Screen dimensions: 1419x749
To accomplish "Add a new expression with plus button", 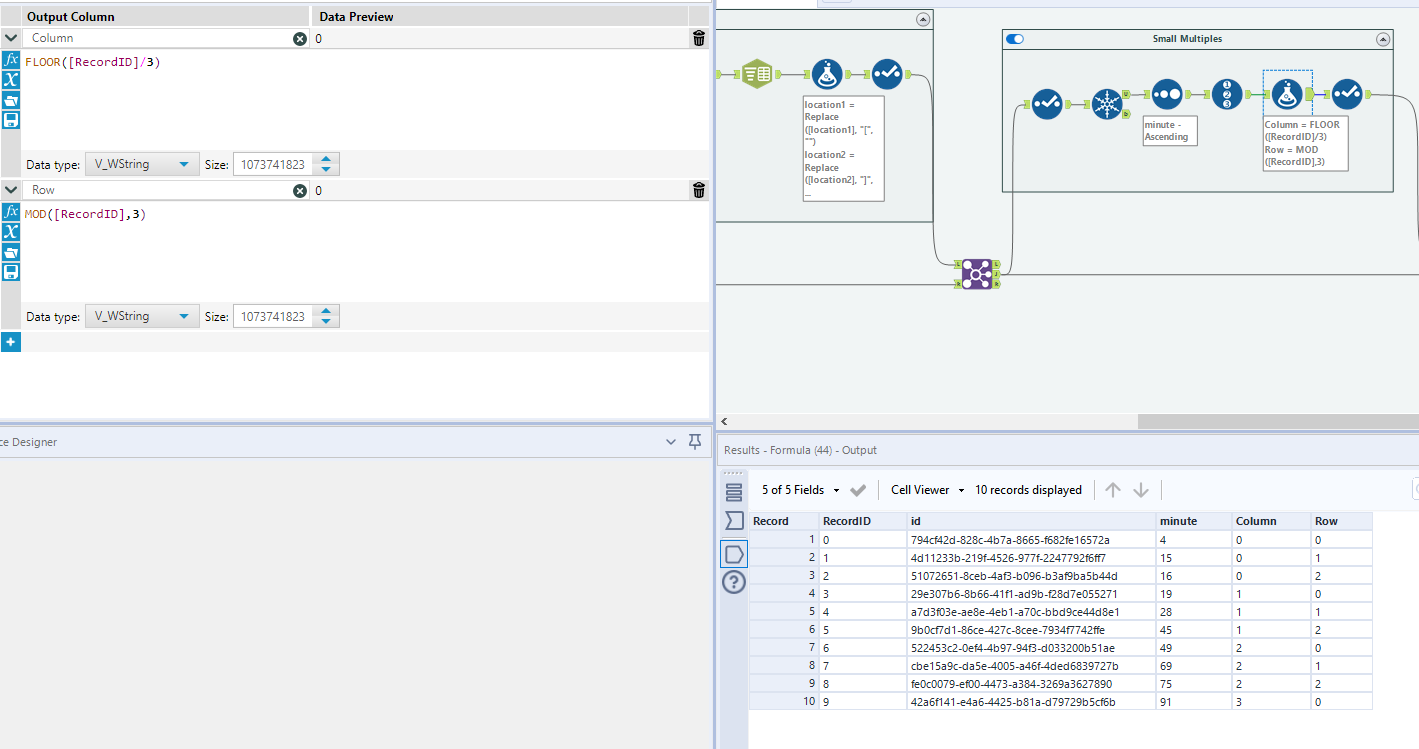I will 11,342.
